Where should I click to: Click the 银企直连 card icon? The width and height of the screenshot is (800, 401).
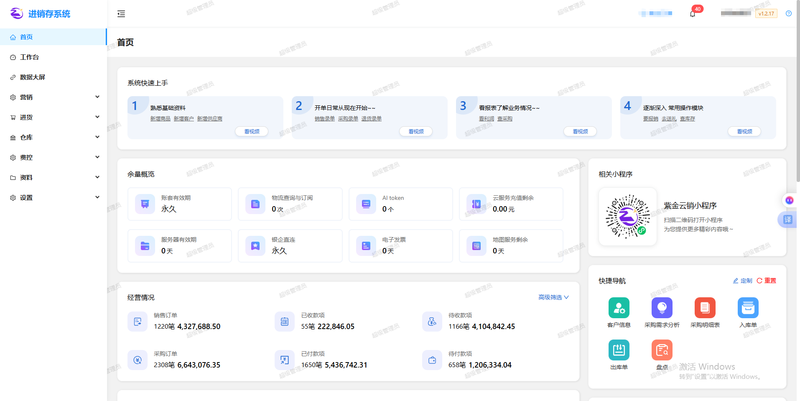[255, 246]
